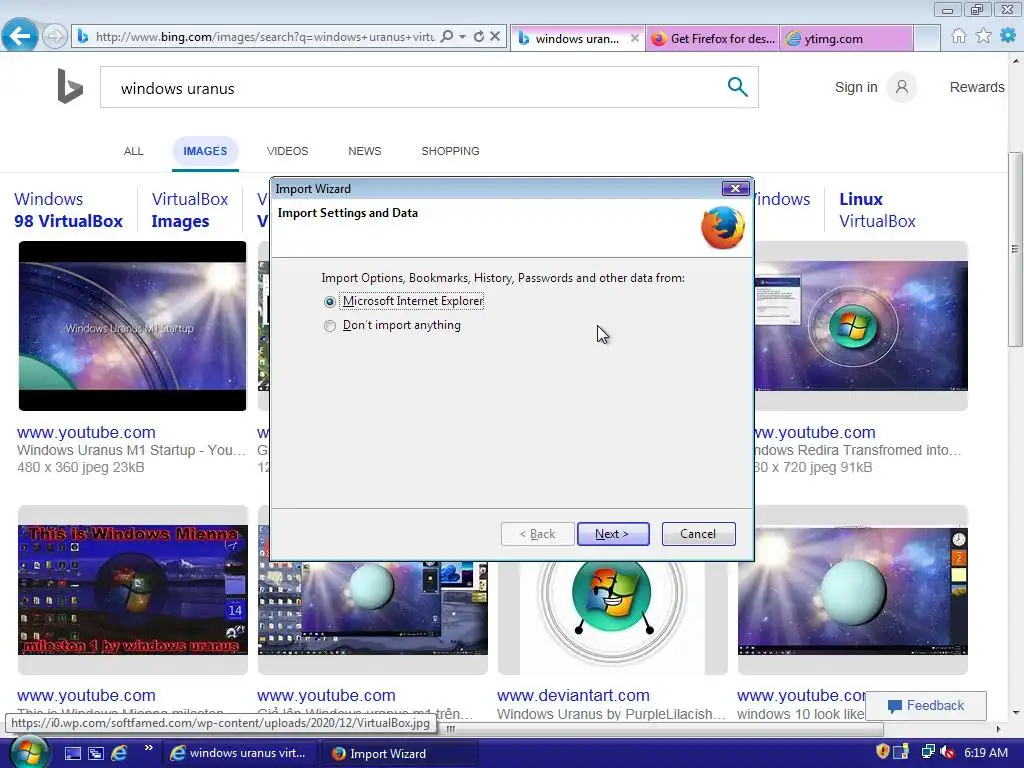Open the Windows Redira thumbnail with orb

[x=861, y=326]
